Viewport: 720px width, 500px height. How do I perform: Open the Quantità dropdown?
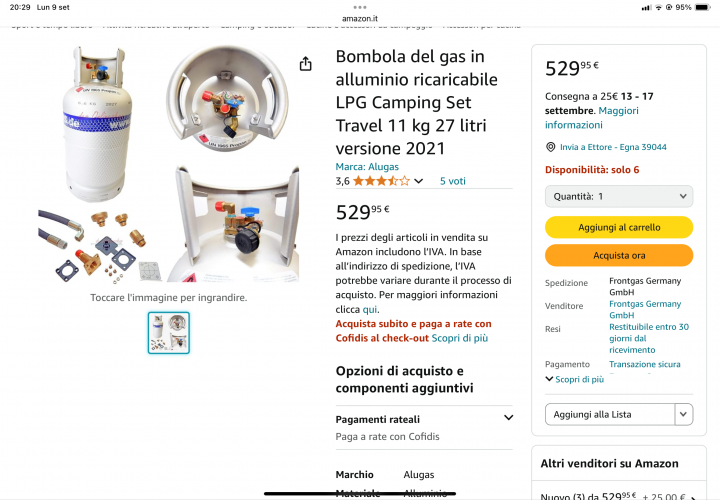[x=618, y=197]
